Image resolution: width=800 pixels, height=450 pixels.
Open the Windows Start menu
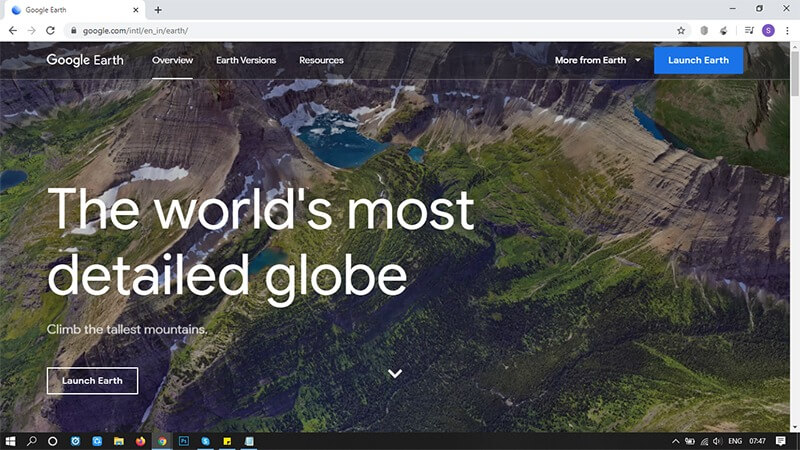pyautogui.click(x=10, y=441)
